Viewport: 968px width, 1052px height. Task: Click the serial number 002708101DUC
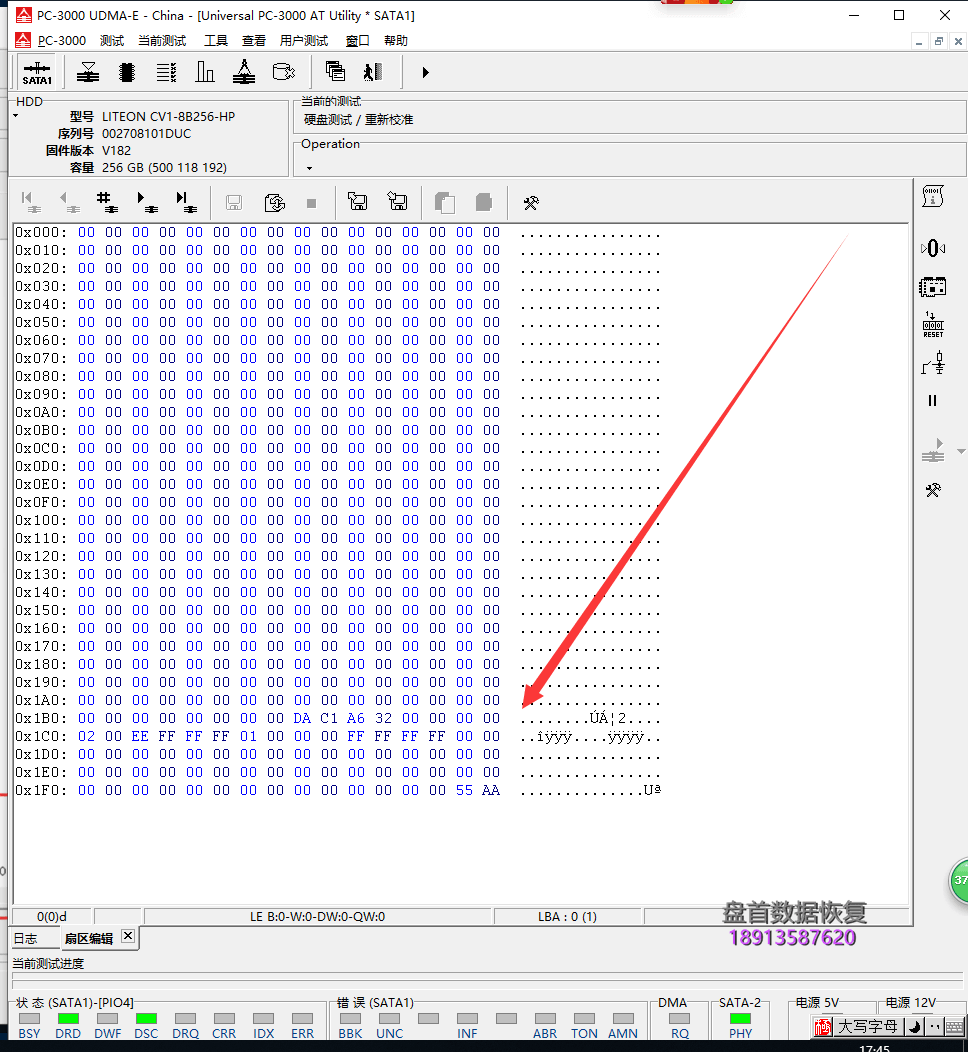tap(146, 134)
